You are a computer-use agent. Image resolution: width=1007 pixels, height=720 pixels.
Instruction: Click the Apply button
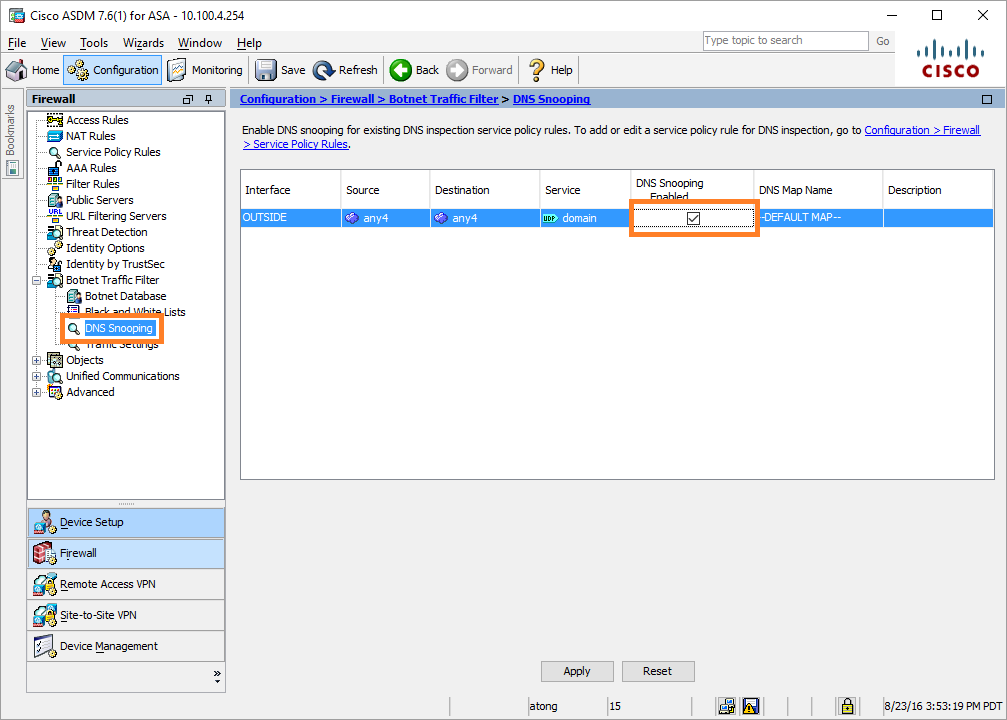point(577,671)
